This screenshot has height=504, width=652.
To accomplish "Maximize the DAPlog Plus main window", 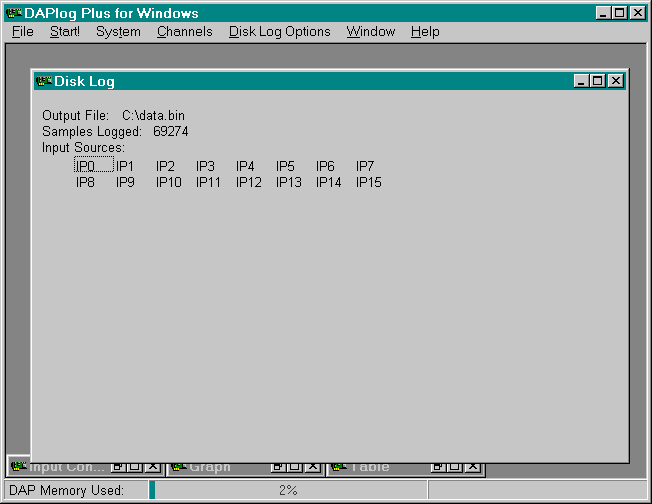I will coord(620,13).
